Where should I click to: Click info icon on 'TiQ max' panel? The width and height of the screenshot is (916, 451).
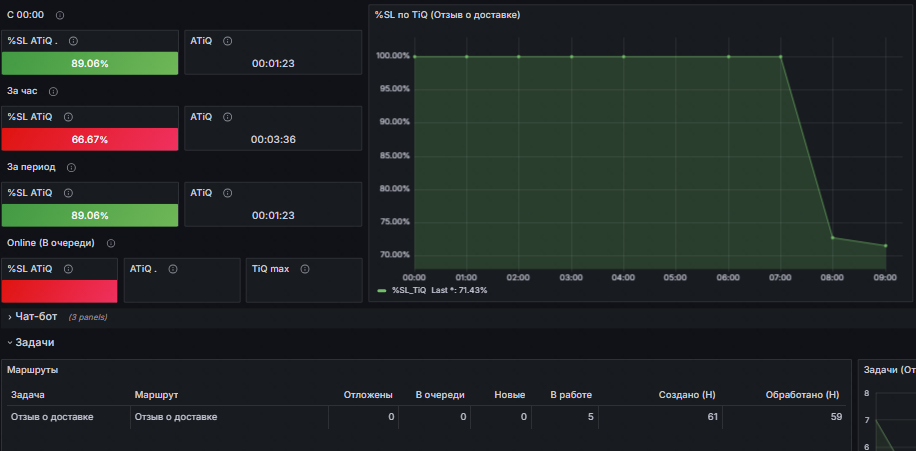pyautogui.click(x=304, y=269)
